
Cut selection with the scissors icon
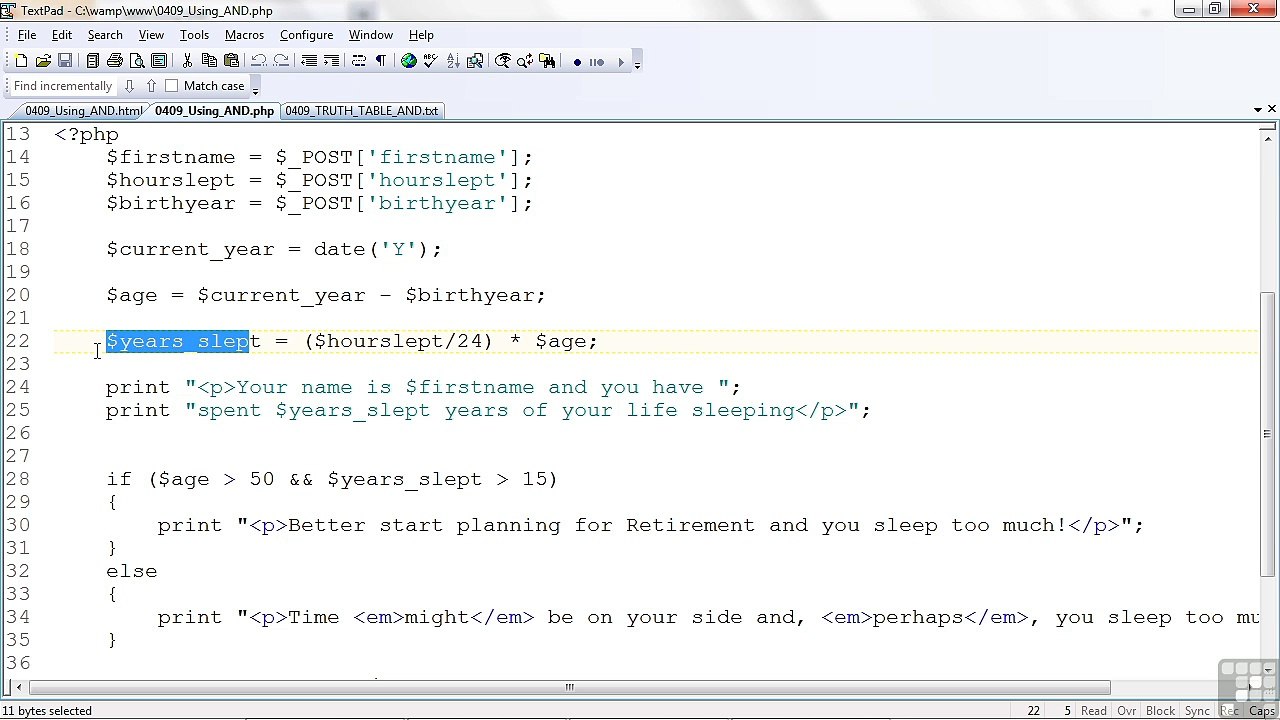[187, 61]
